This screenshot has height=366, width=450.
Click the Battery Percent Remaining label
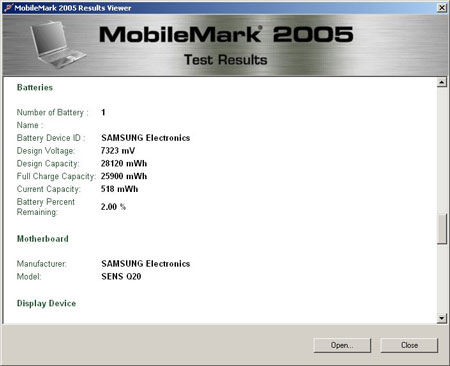click(x=46, y=207)
